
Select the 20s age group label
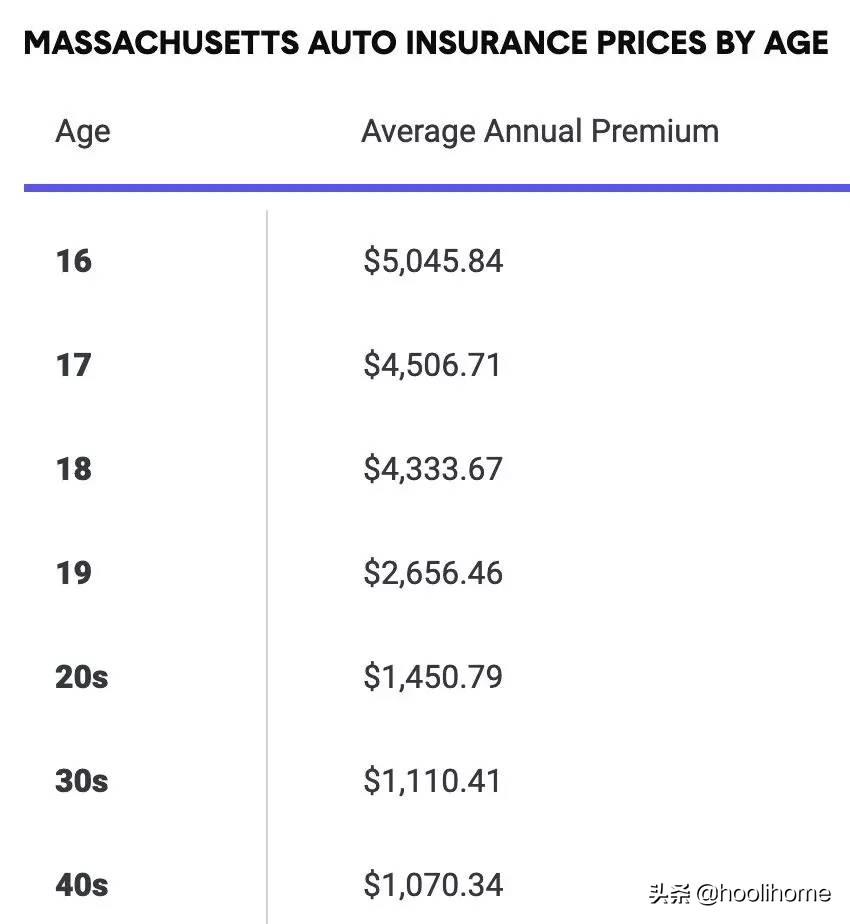tap(81, 678)
